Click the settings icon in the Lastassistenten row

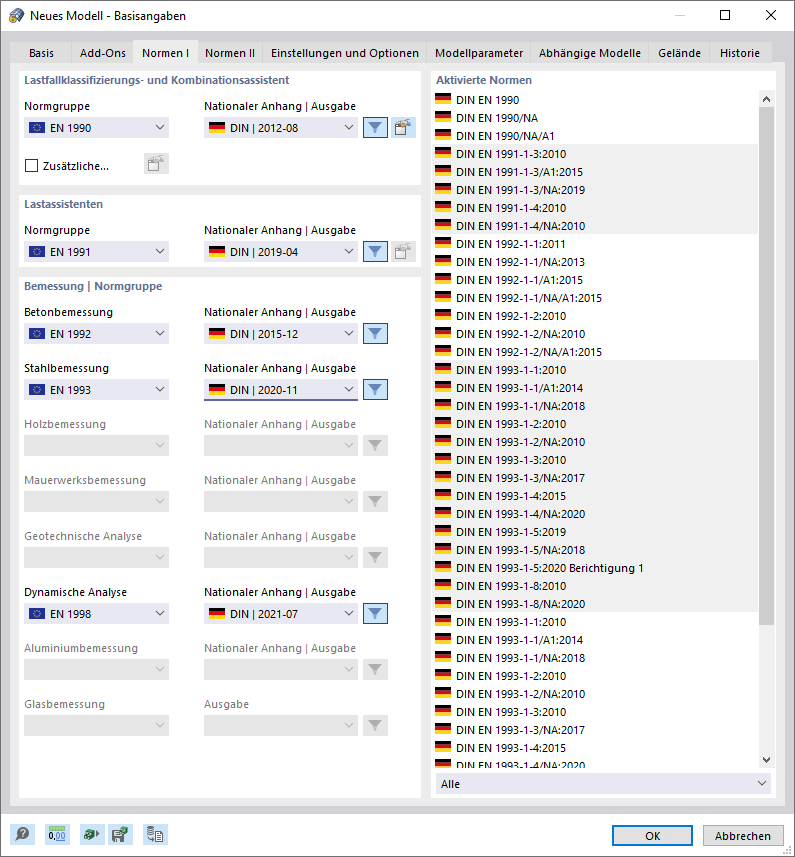click(403, 252)
